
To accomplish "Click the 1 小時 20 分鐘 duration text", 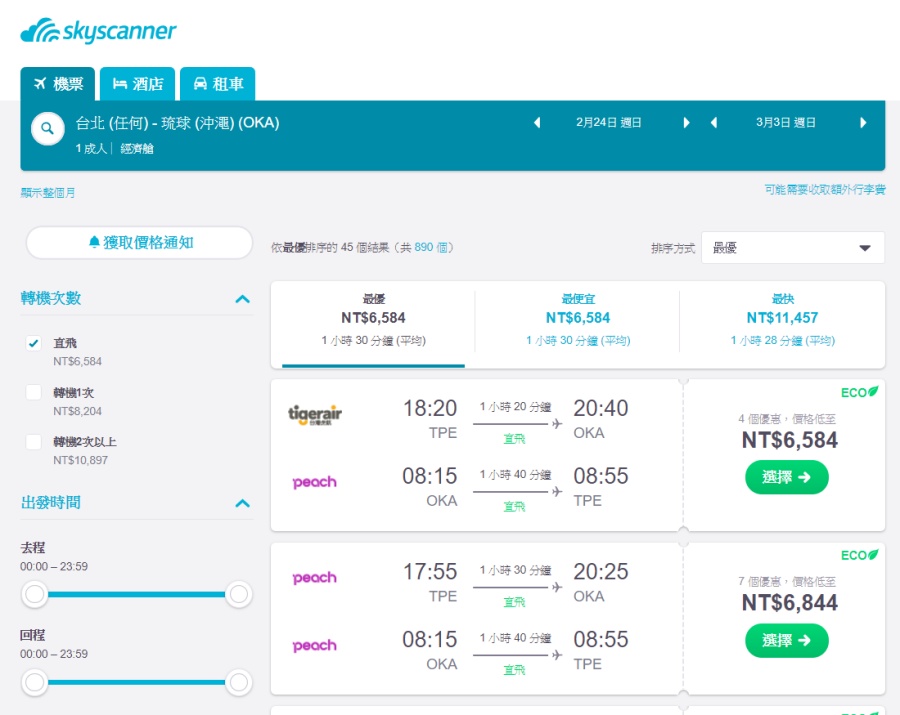I will pos(515,407).
